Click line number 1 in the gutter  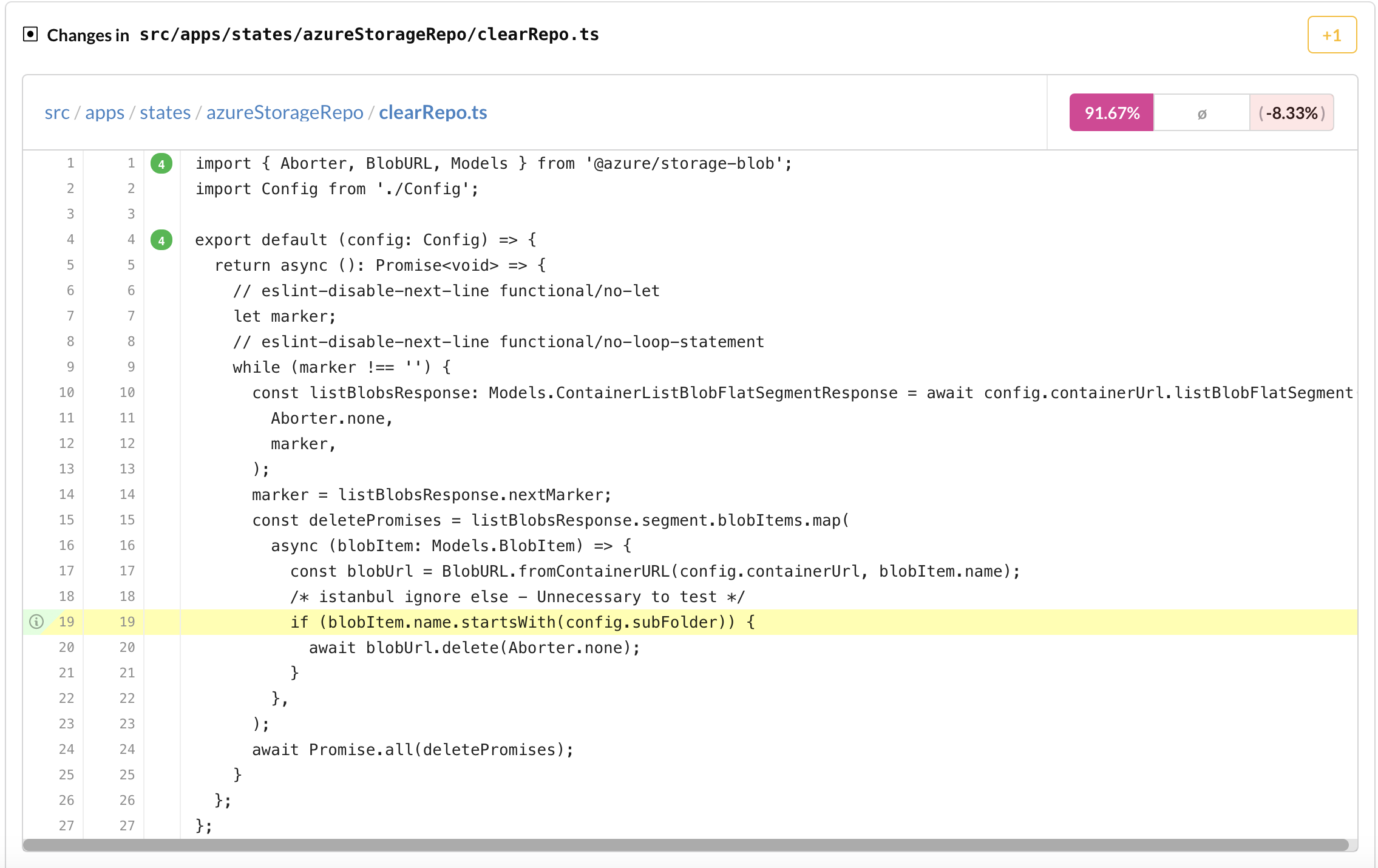click(70, 163)
